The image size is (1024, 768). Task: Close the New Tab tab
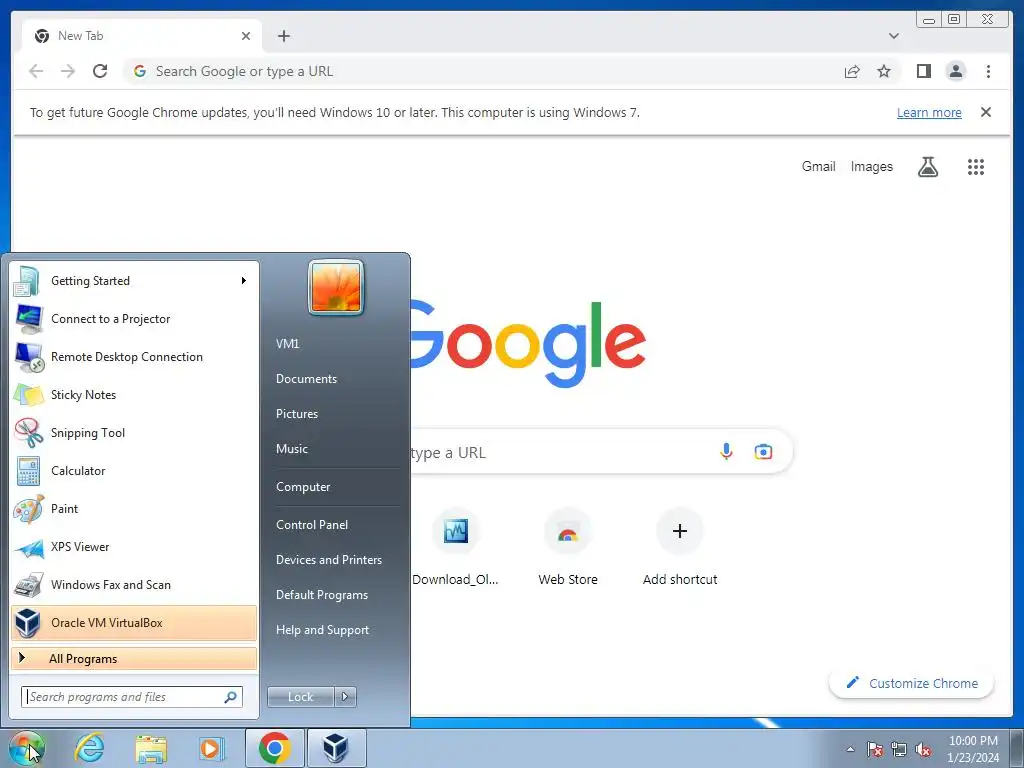(246, 36)
